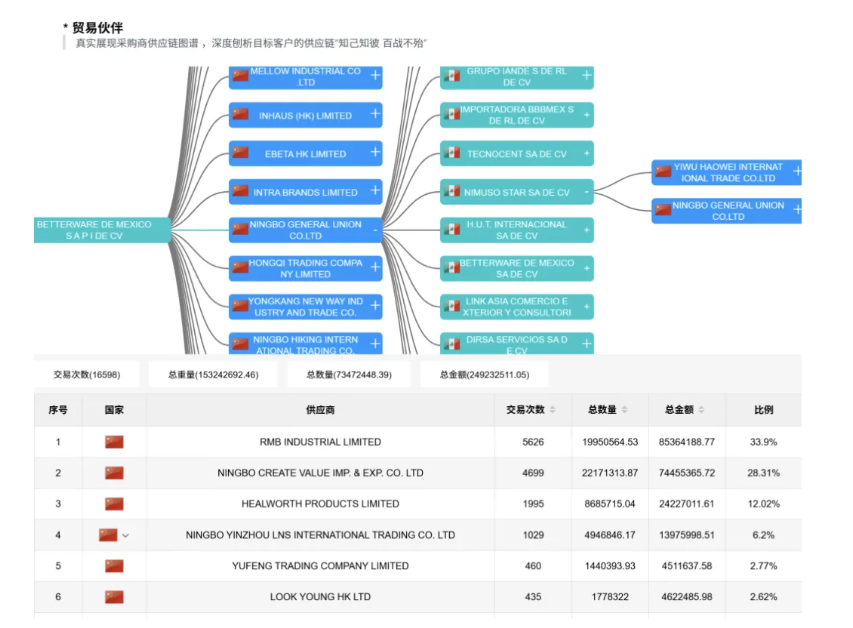Viewport: 853px width, 628px height.
Task: Select the 交易次数(16598) tab
Action: [87, 375]
